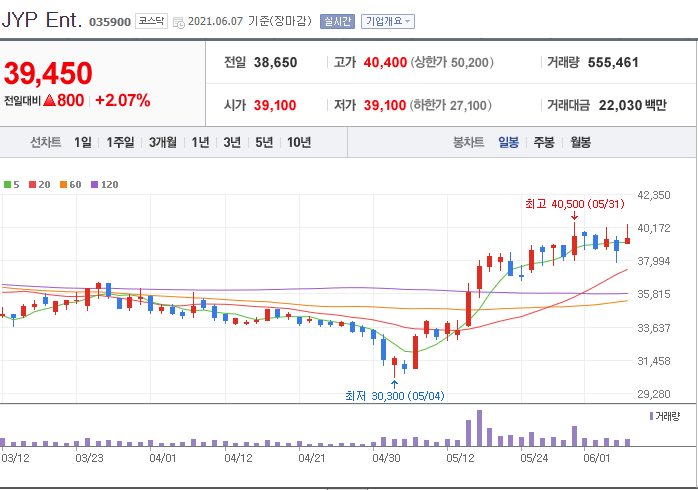
Task: Select the 5년 chart period
Action: pyautogui.click(x=264, y=142)
